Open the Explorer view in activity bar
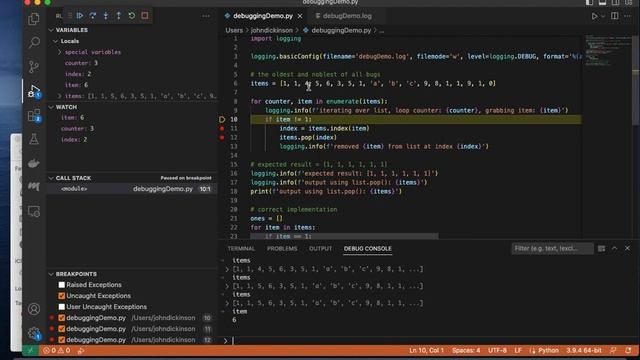Viewport: 640px width, 360px height. click(34, 19)
